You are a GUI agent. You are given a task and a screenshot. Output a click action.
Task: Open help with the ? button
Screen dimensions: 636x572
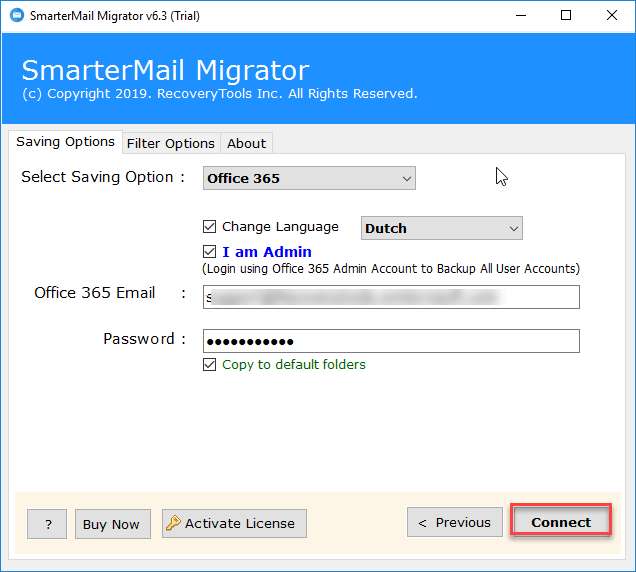(47, 524)
